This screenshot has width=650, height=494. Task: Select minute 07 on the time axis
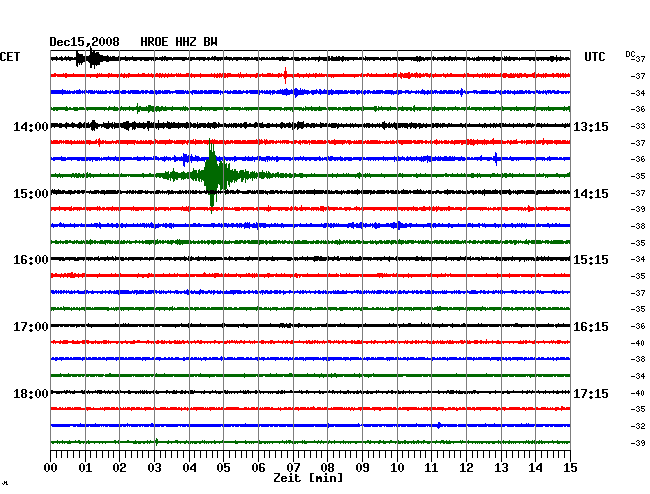tap(293, 468)
